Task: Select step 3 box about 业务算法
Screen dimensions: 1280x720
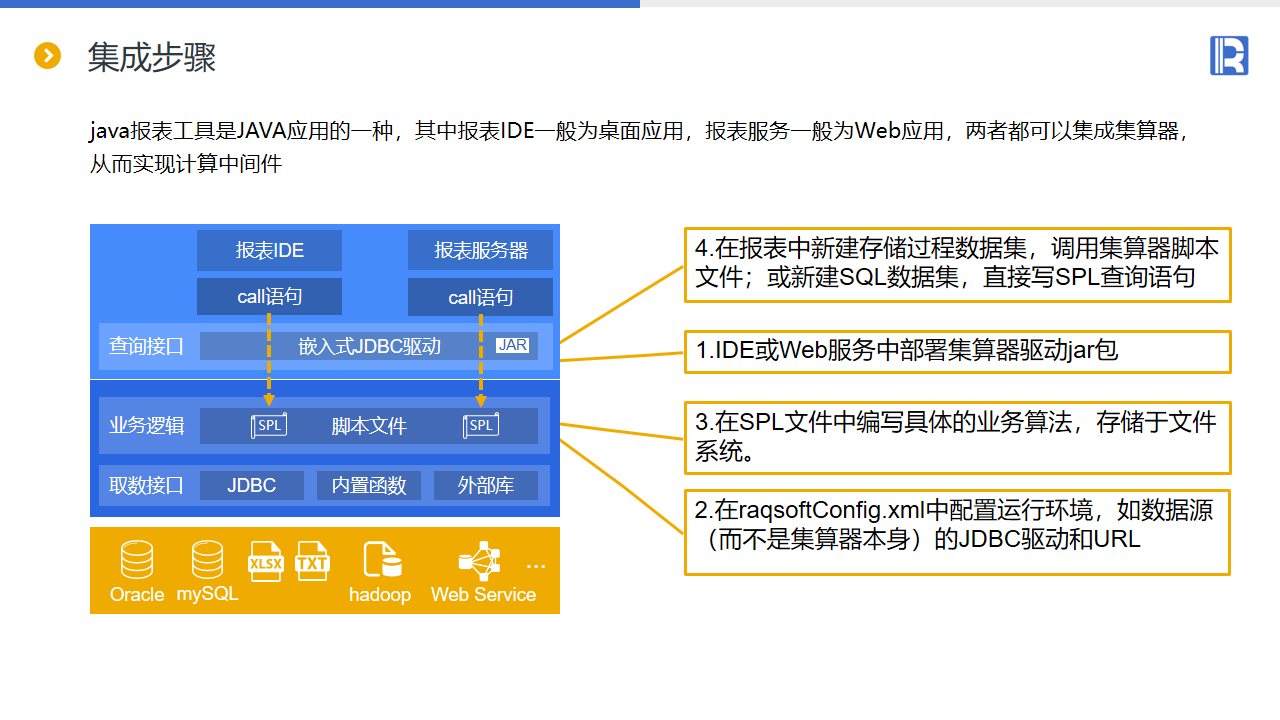Action: click(957, 438)
